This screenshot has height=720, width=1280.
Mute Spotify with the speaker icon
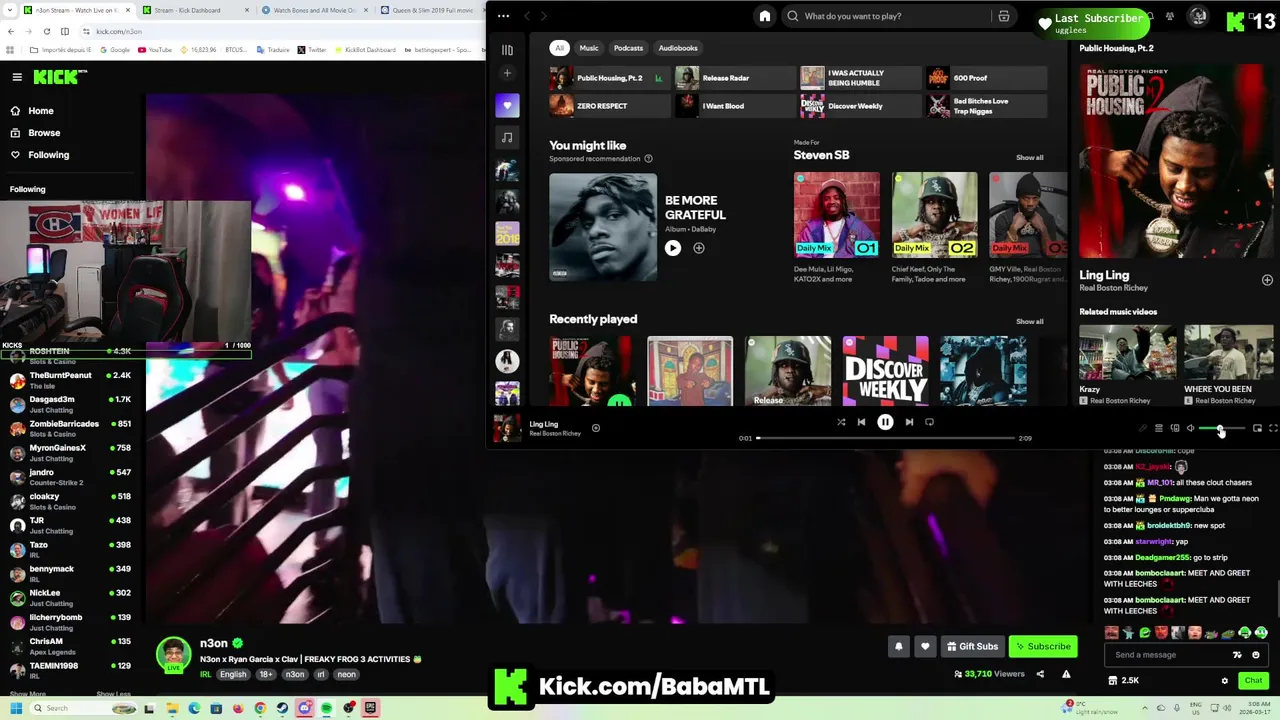click(1190, 428)
